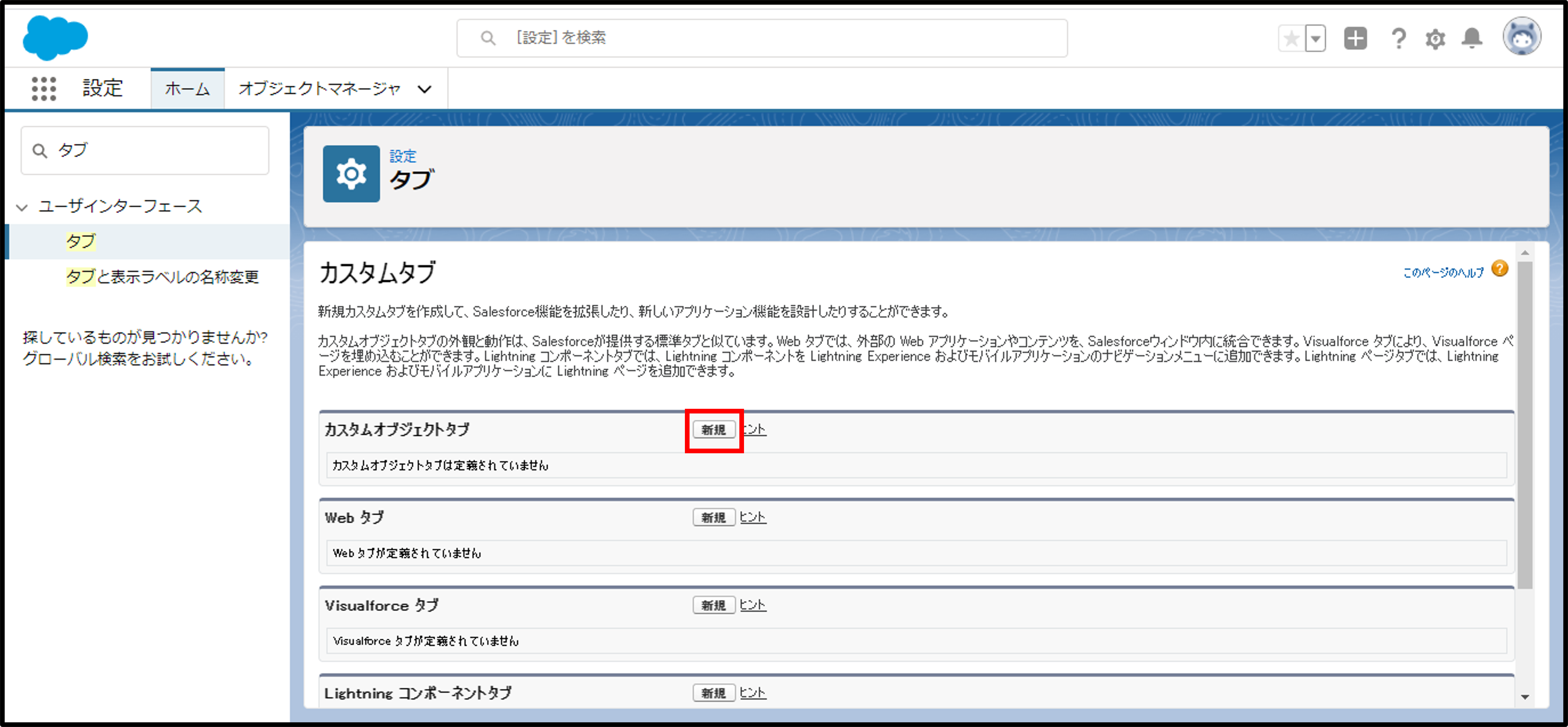Open the setup gear menu icon
Viewport: 1568px width, 727px height.
(x=1435, y=39)
